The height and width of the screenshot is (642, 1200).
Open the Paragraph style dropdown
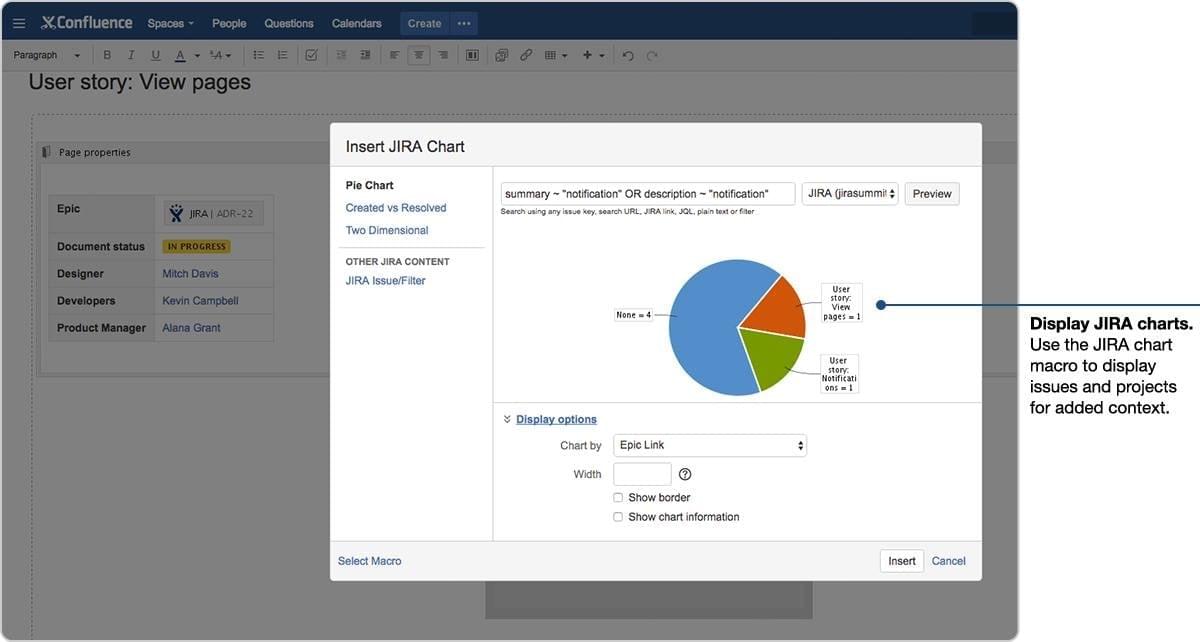[x=46, y=55]
